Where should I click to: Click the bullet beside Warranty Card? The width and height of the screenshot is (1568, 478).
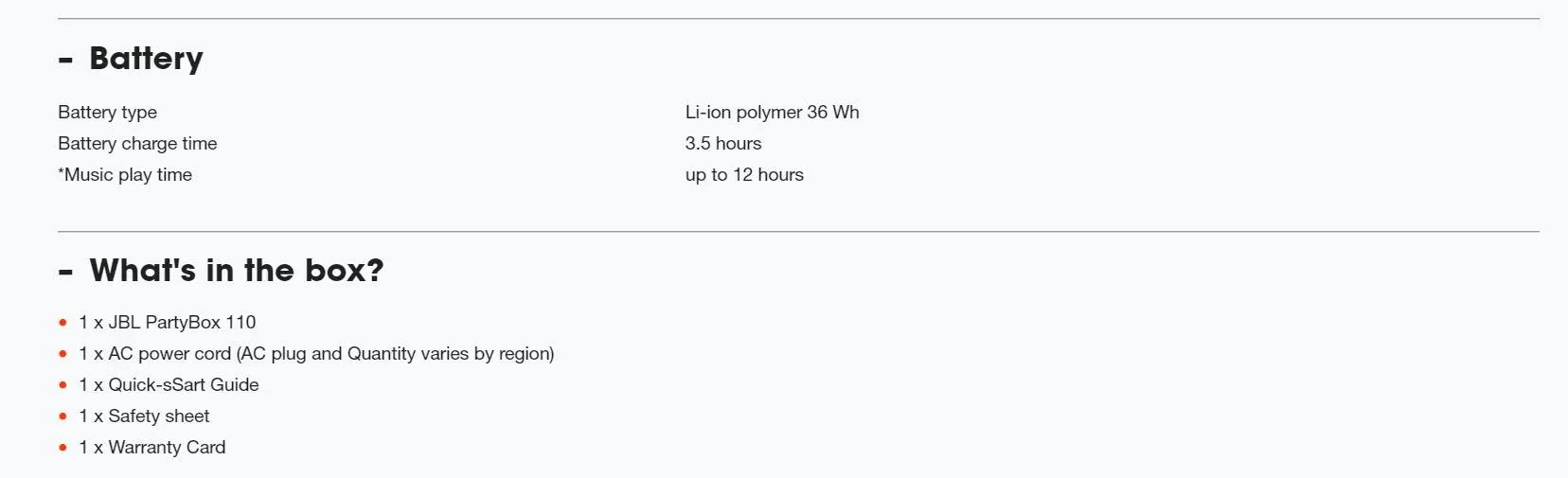[62, 448]
